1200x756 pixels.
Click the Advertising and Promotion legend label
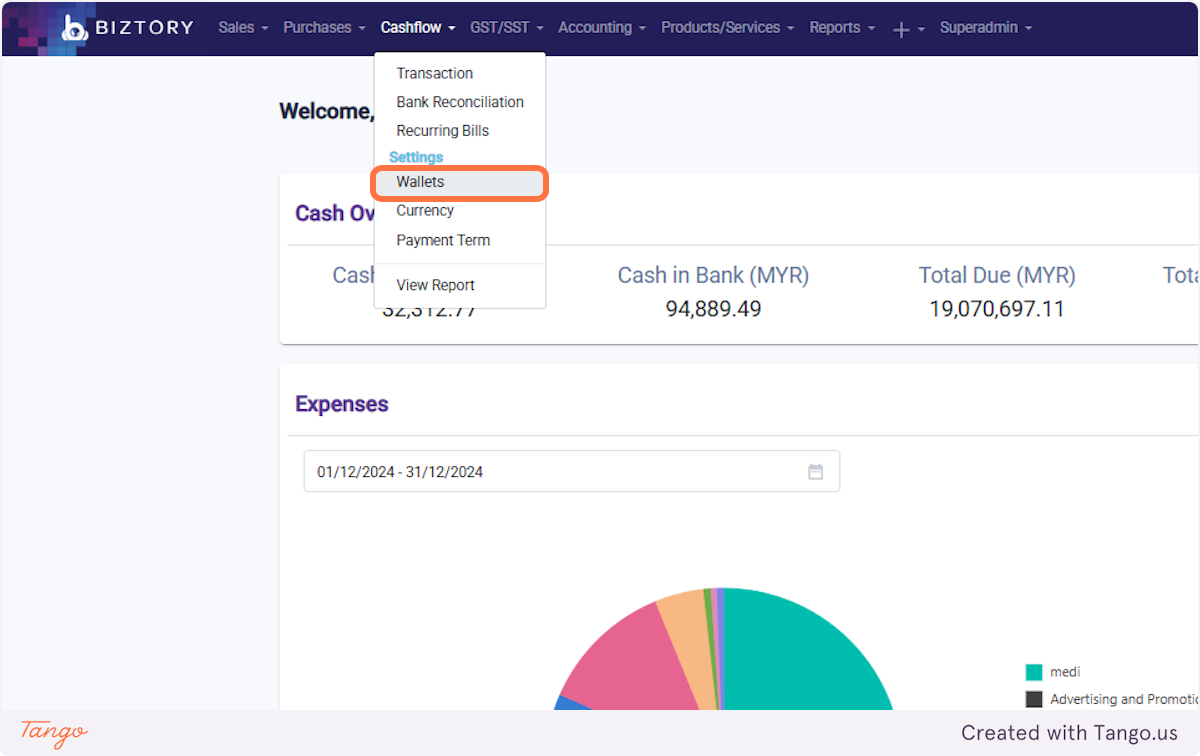1124,699
